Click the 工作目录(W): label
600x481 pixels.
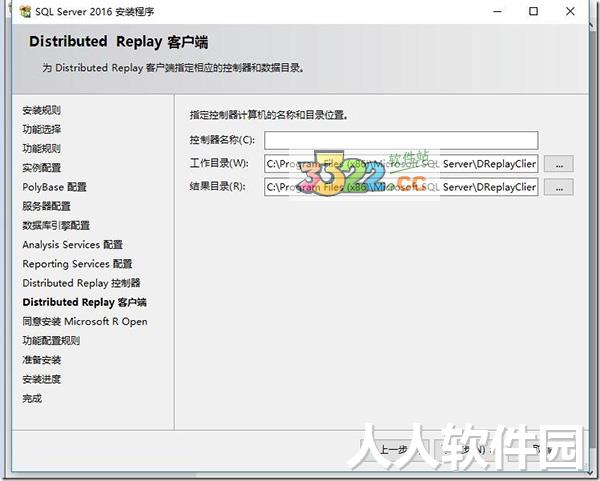tap(219, 163)
